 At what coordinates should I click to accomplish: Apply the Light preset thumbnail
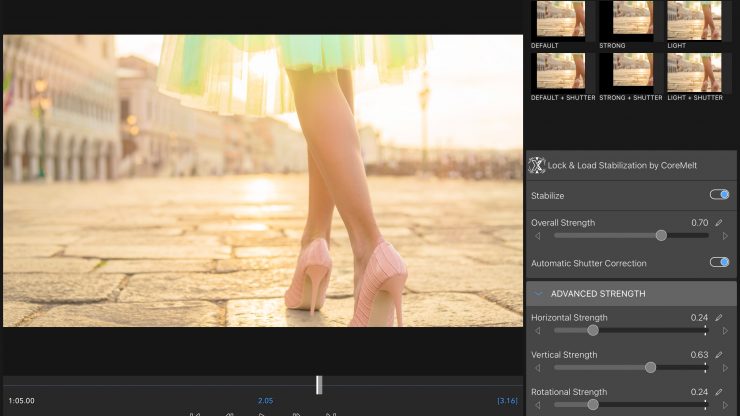coord(693,19)
